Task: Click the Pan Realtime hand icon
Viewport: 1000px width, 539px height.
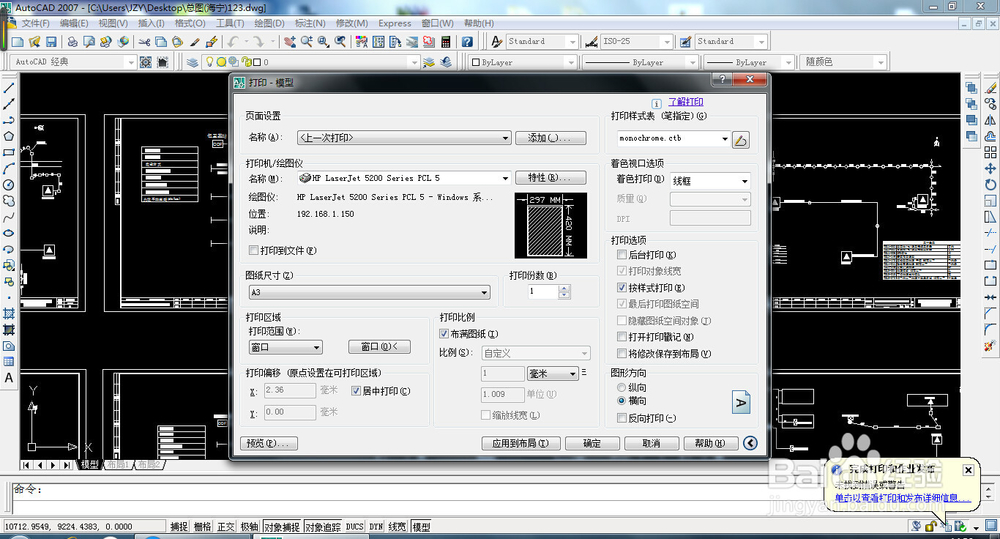Action: click(x=290, y=41)
